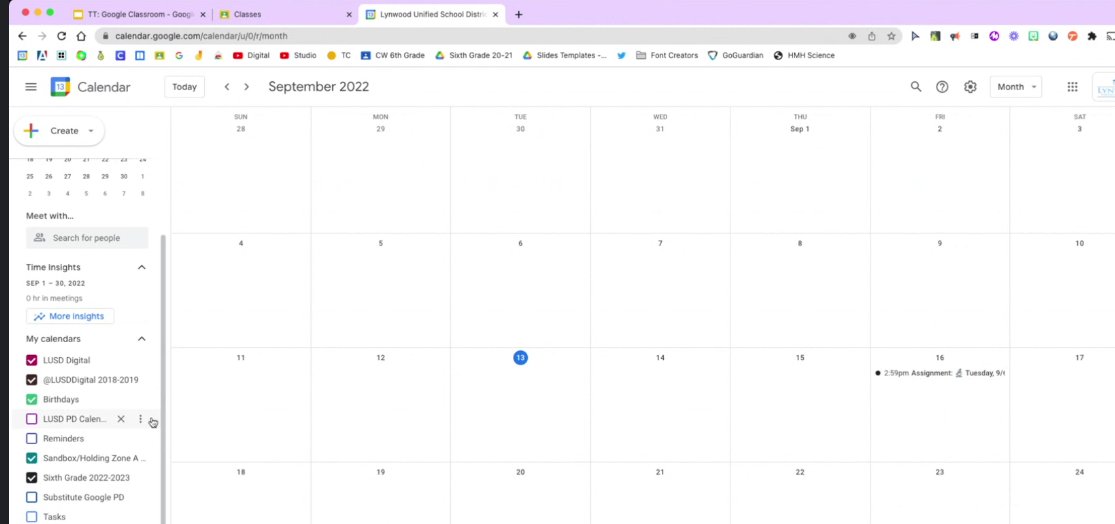Collapse the My calendars section
The width and height of the screenshot is (1115, 524).
142,339
